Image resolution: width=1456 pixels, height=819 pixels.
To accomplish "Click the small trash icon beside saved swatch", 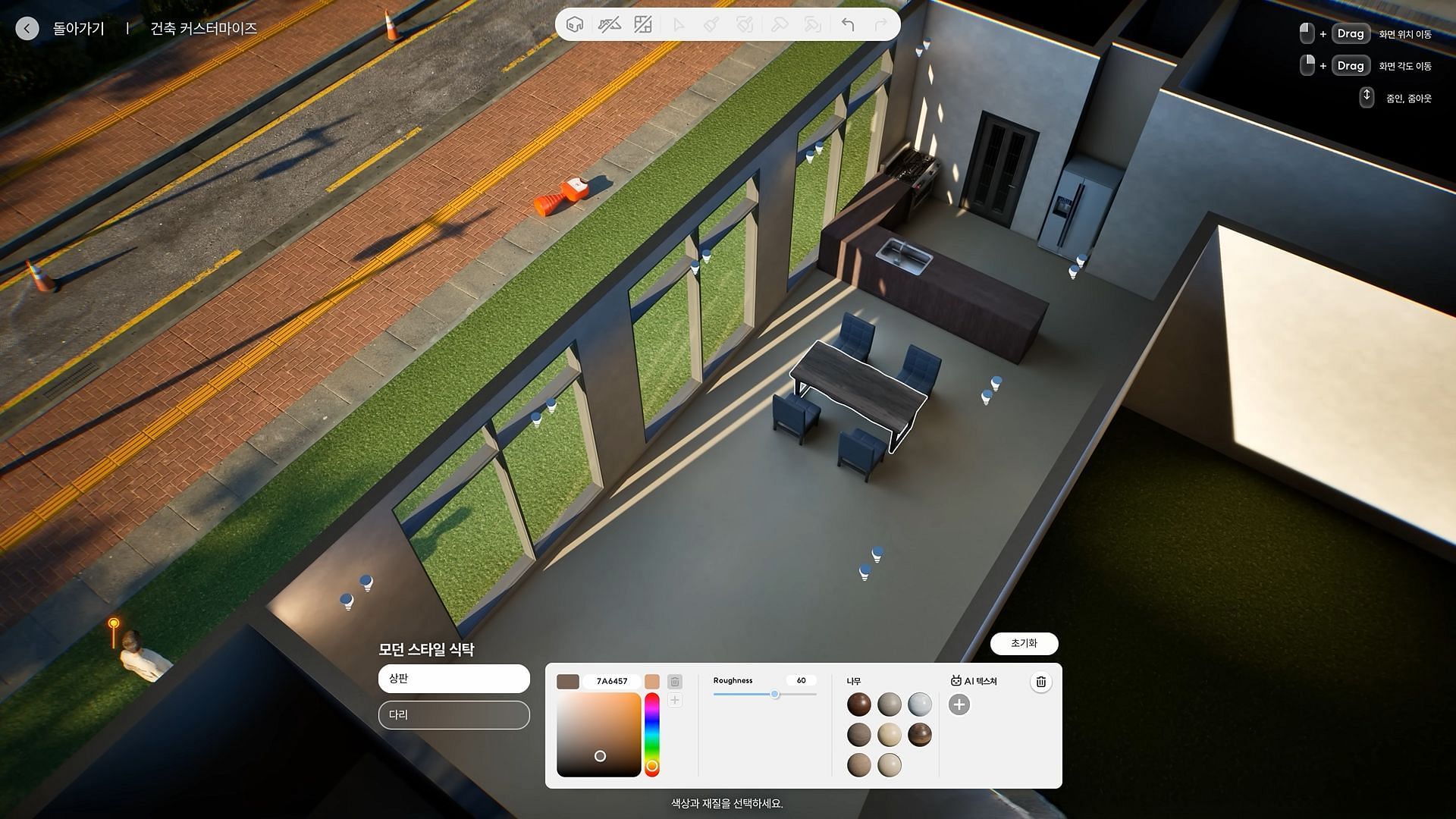I will click(675, 682).
